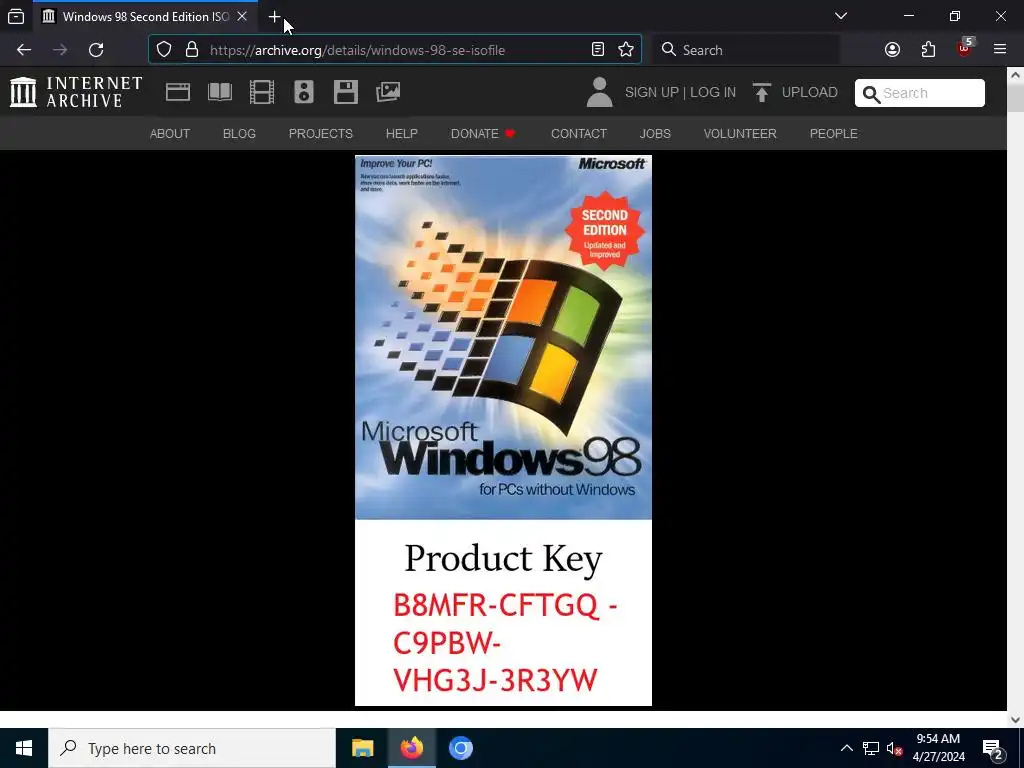
Task: Open uBlock Origin extension icon
Action: 965,48
